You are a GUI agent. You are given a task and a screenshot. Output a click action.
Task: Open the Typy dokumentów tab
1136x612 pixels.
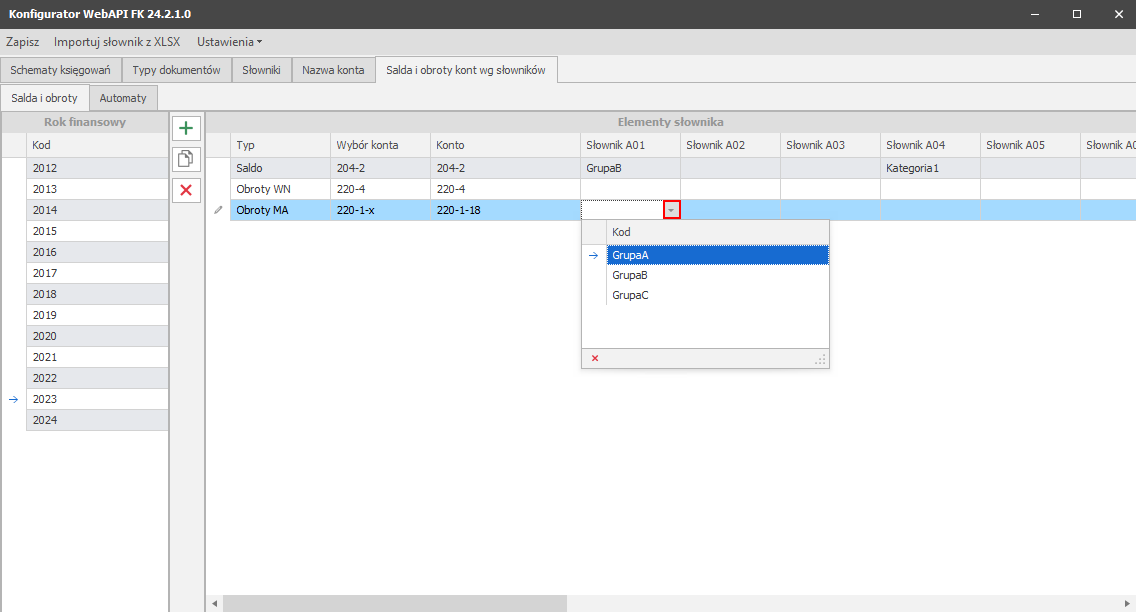(x=176, y=70)
